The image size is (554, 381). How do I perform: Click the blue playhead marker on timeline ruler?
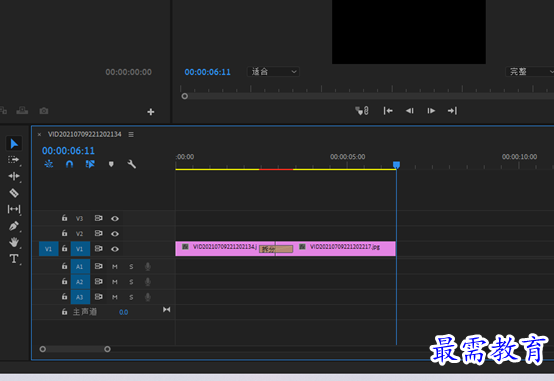click(396, 165)
